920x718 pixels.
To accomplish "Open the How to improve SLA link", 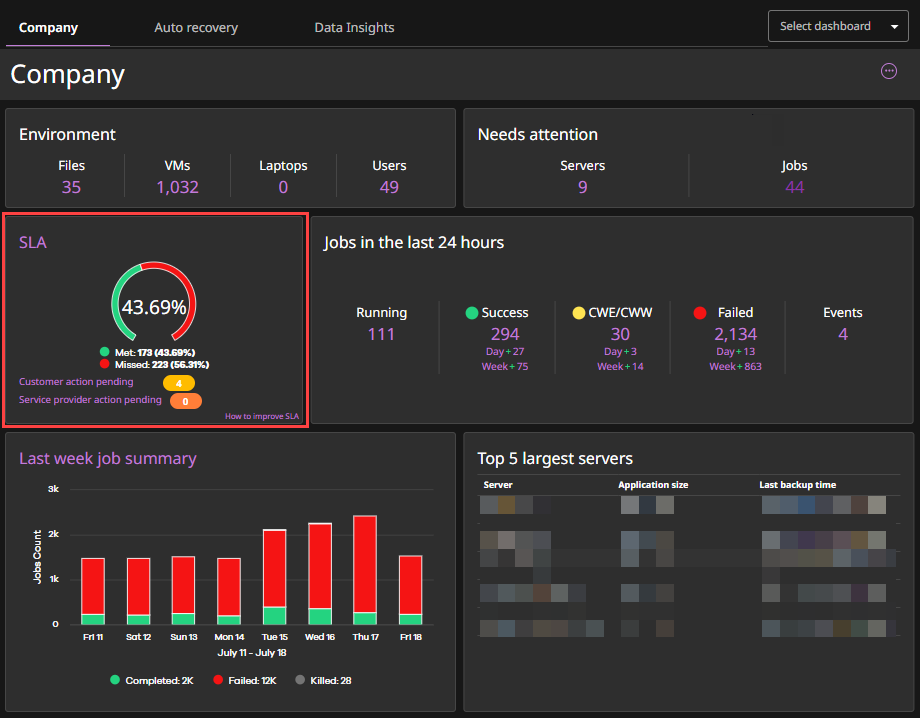I will coord(261,416).
